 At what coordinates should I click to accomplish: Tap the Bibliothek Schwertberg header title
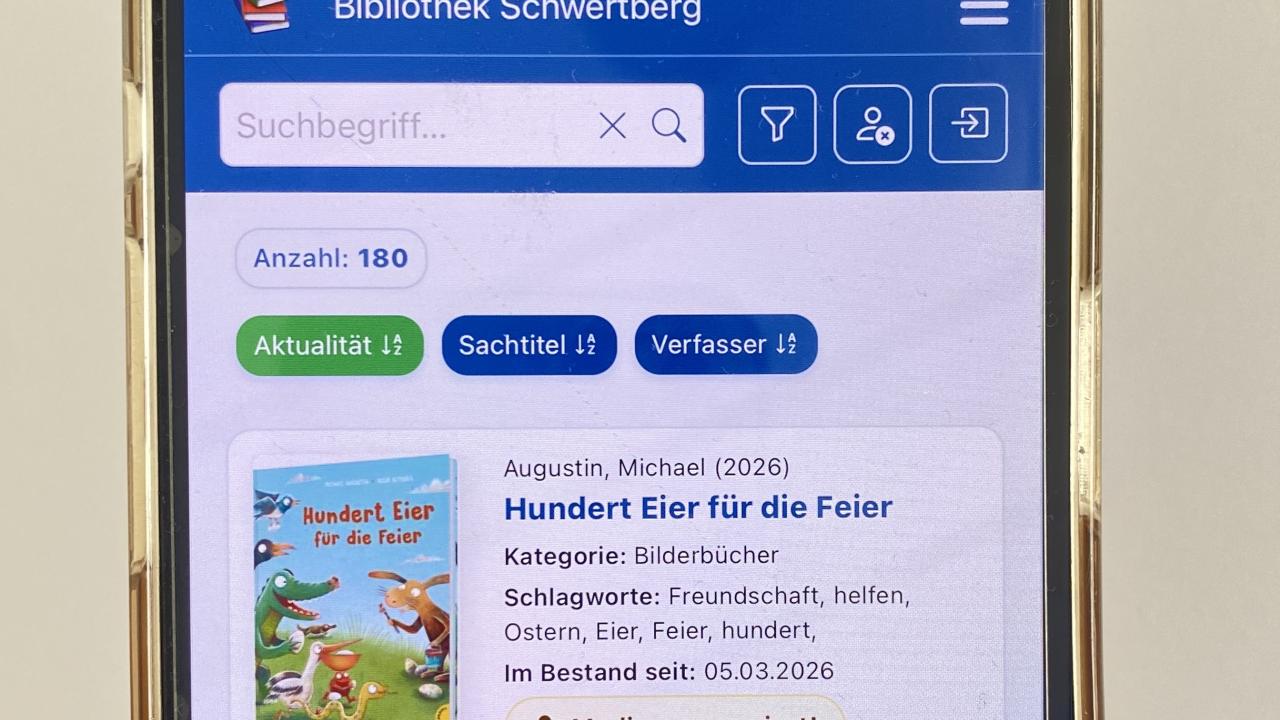pyautogui.click(x=517, y=11)
